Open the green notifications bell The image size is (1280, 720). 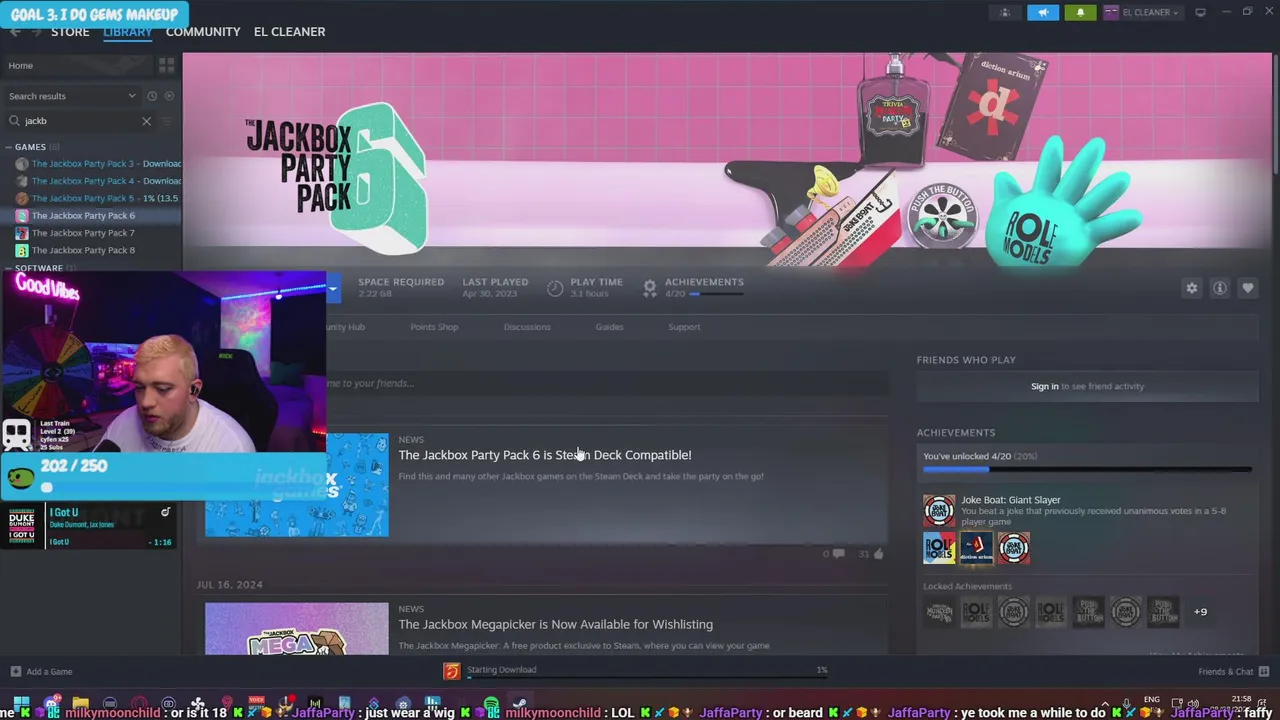tap(1080, 12)
